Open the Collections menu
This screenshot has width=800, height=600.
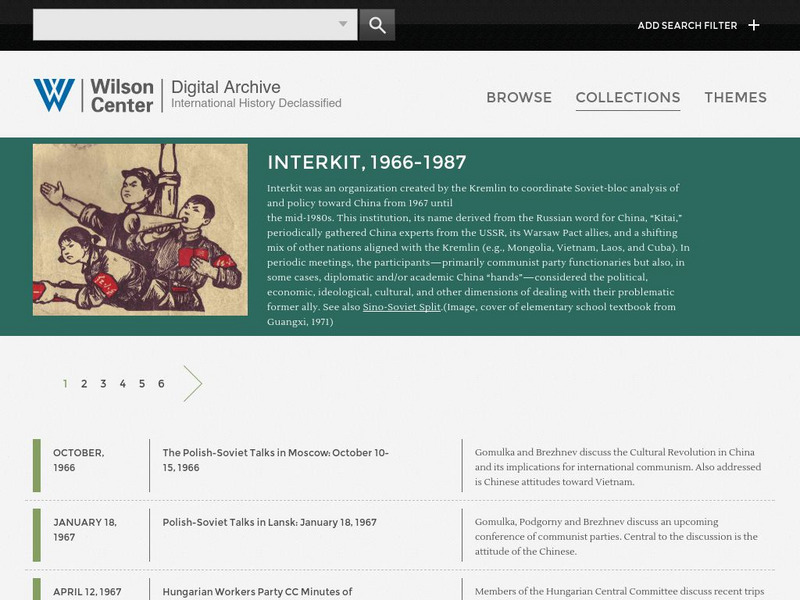(628, 97)
